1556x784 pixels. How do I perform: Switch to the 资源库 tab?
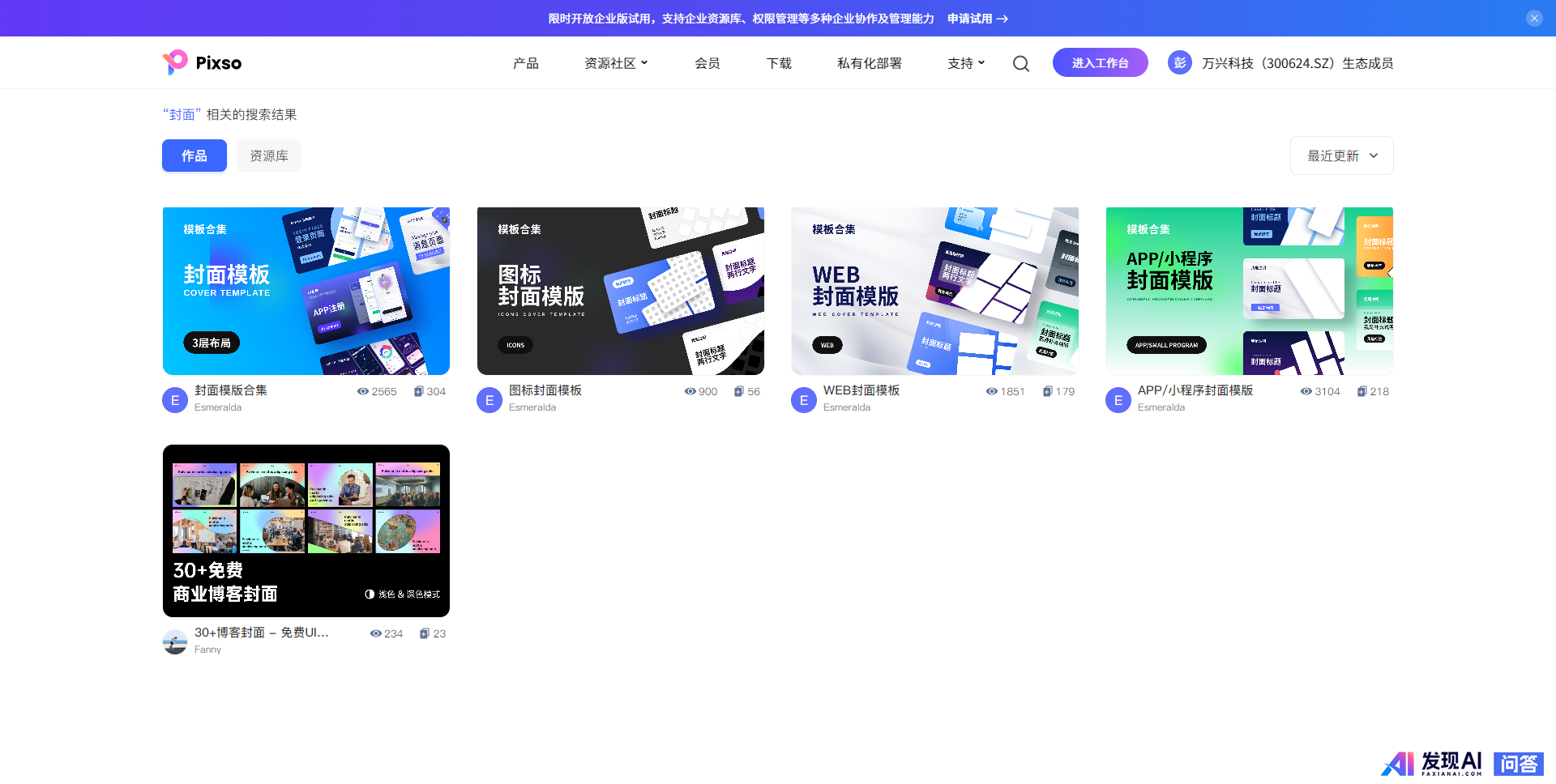tap(269, 156)
